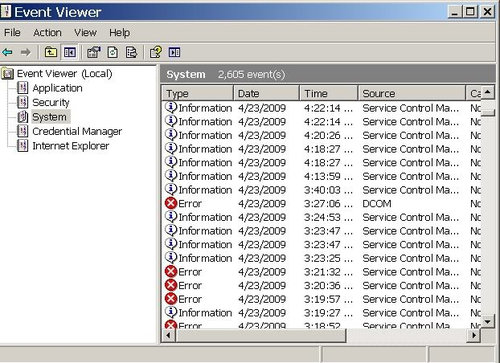
Task: Toggle the Show/Hide Console Tree toolbar icon
Action: 70,52
